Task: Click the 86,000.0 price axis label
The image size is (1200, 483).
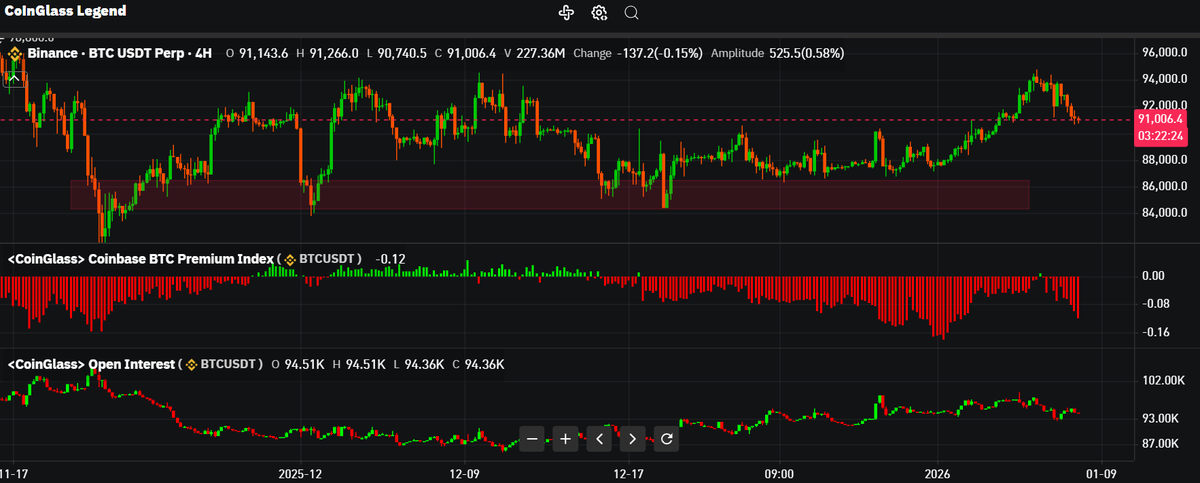Action: (x=1164, y=187)
